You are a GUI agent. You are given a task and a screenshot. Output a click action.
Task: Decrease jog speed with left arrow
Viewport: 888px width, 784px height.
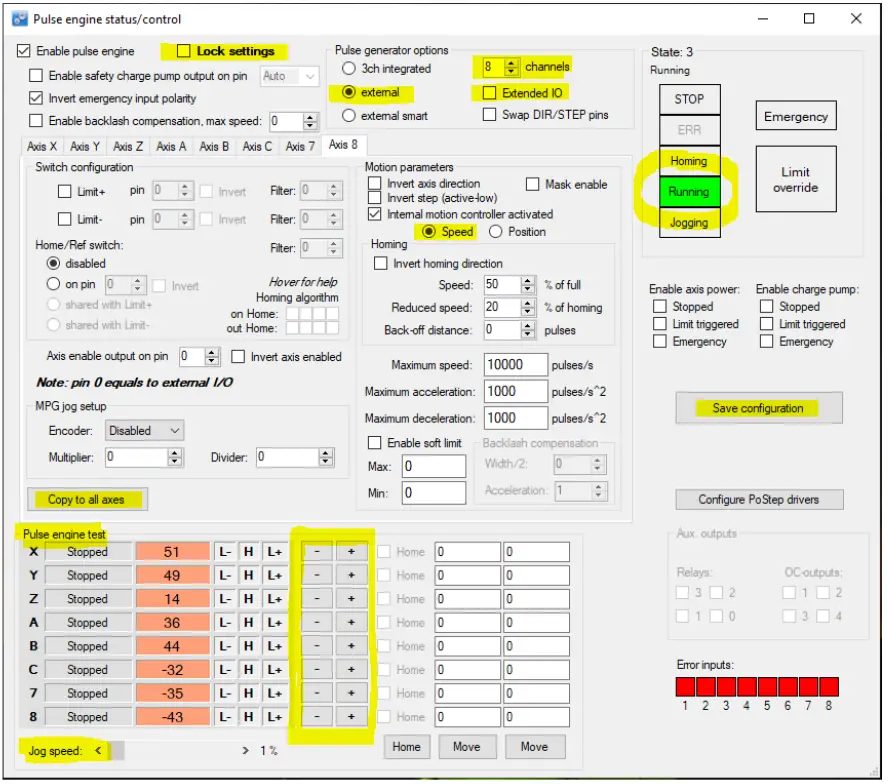coord(98,750)
